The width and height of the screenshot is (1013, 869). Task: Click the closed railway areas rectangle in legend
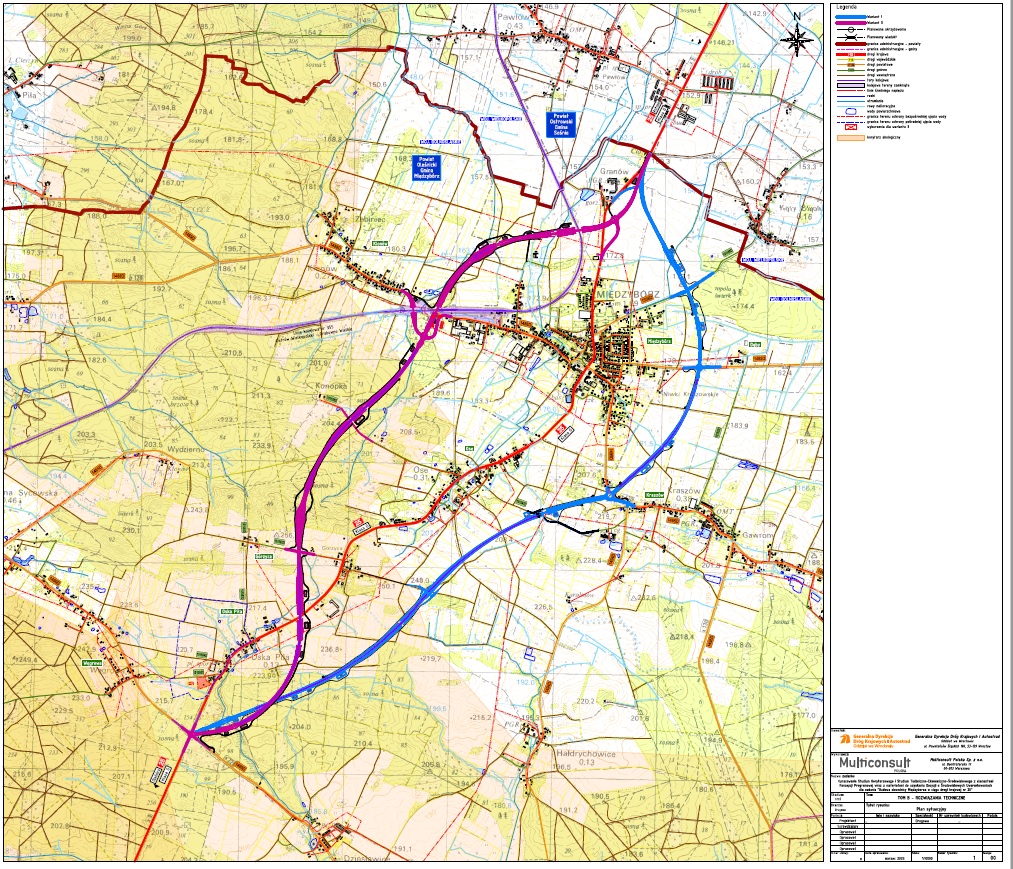[850, 86]
